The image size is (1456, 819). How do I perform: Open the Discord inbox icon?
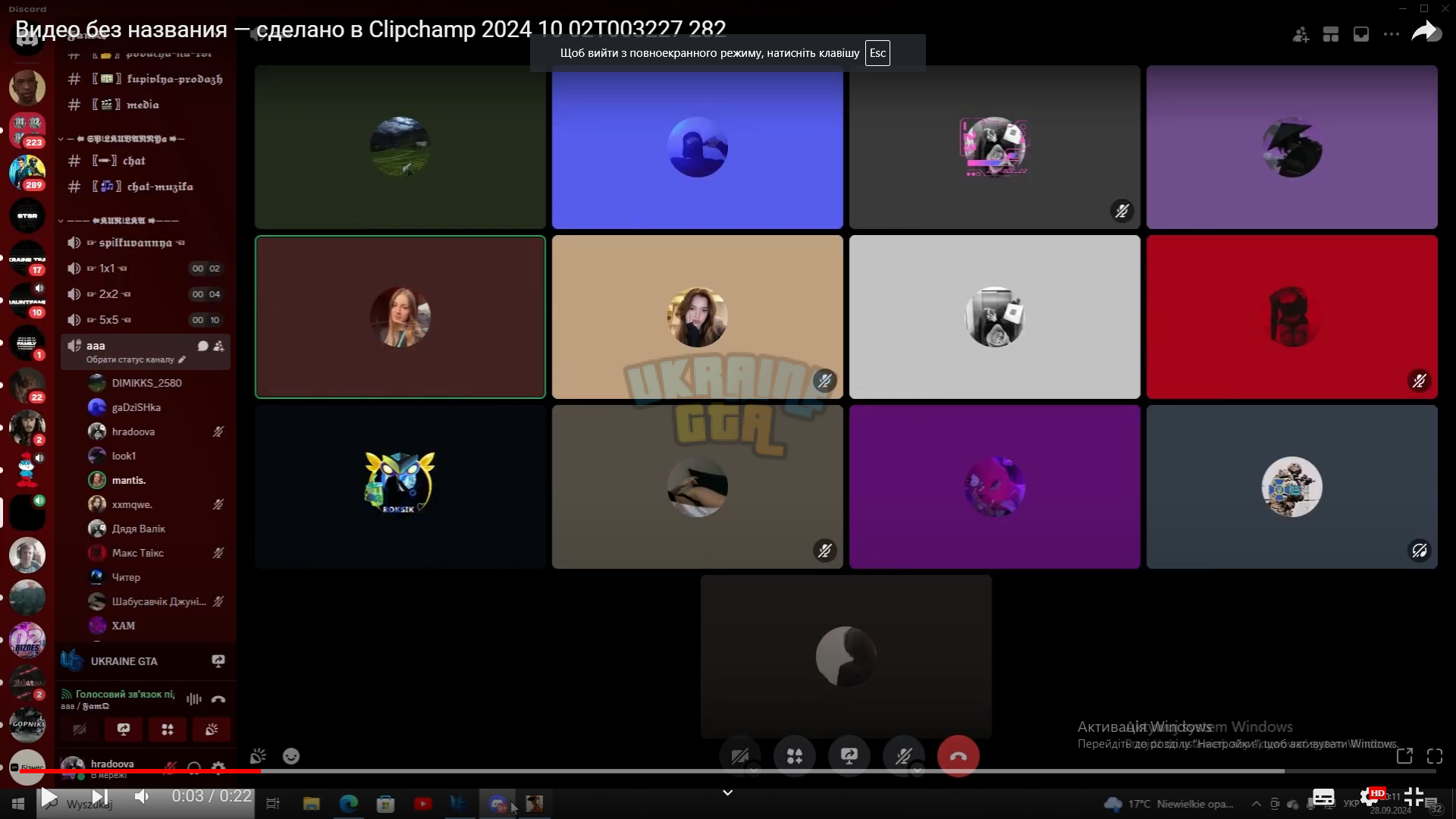(x=1361, y=34)
